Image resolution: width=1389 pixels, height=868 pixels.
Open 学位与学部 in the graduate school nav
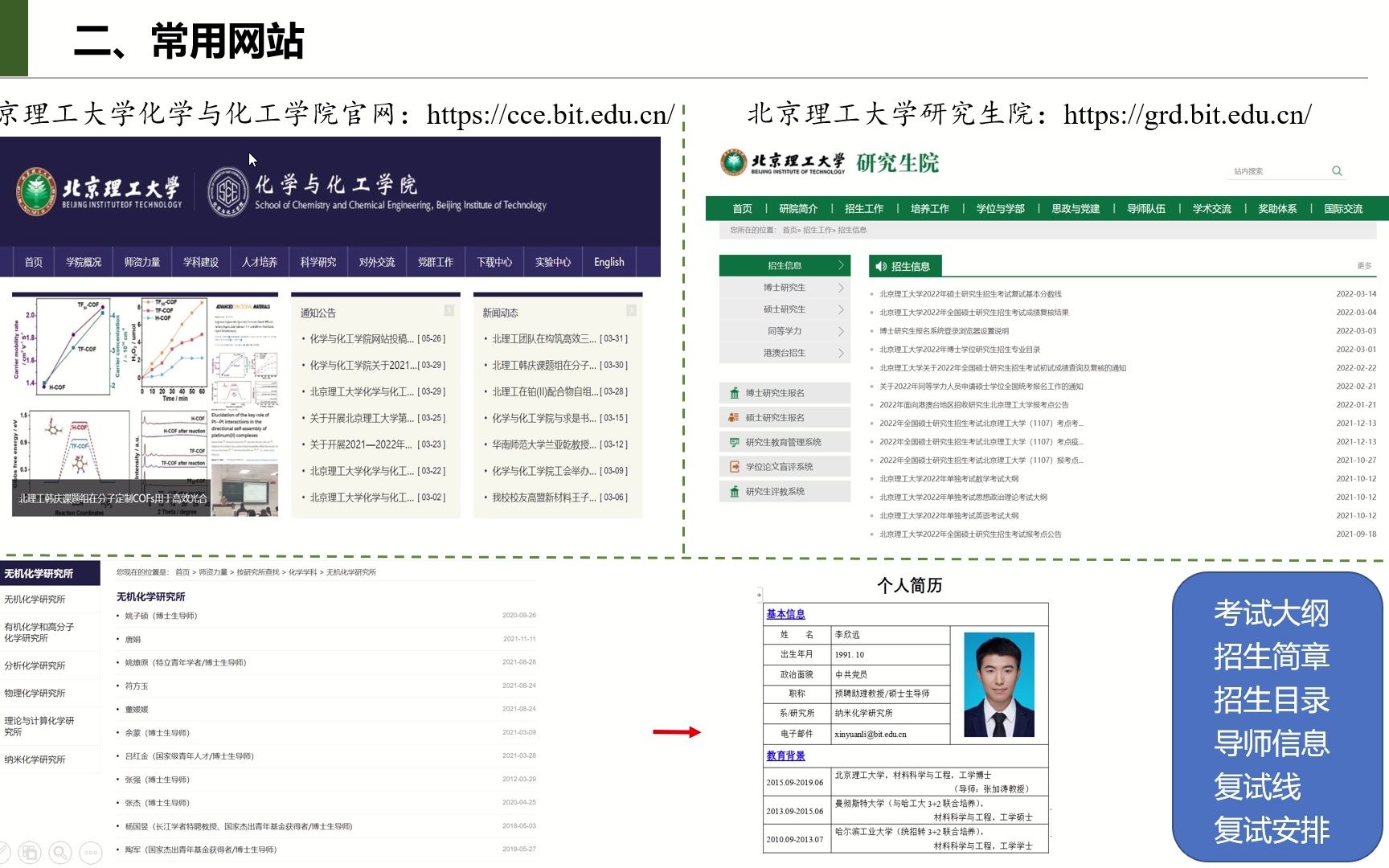[x=1001, y=208]
